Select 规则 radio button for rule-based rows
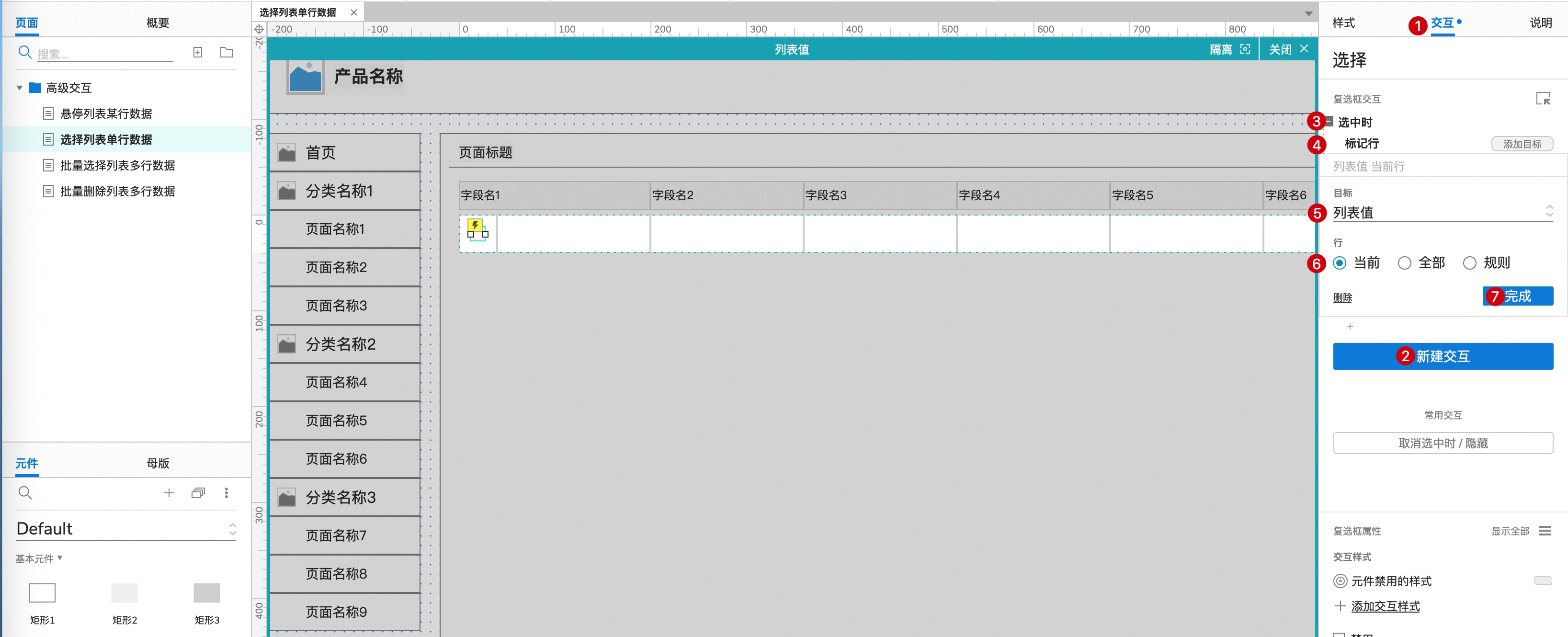Screen dimensions: 1568x637 click(1468, 263)
